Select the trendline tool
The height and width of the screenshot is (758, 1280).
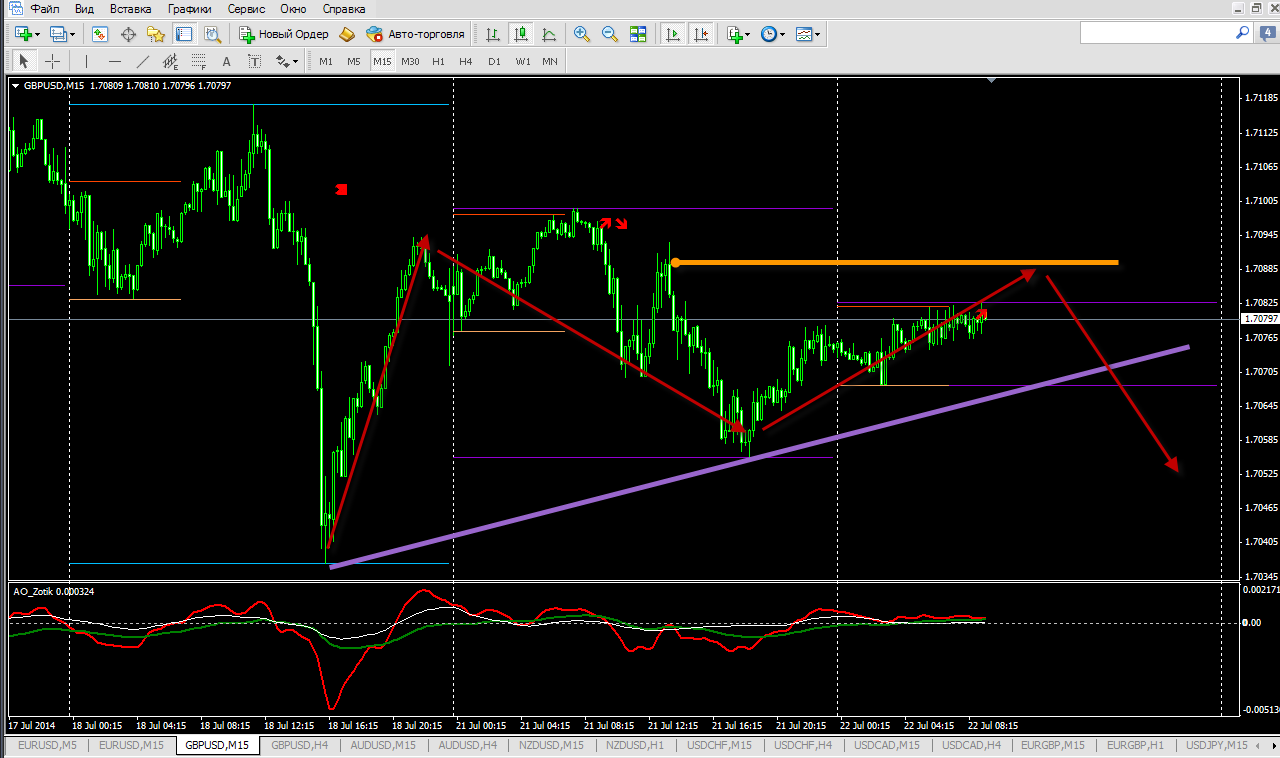142,61
